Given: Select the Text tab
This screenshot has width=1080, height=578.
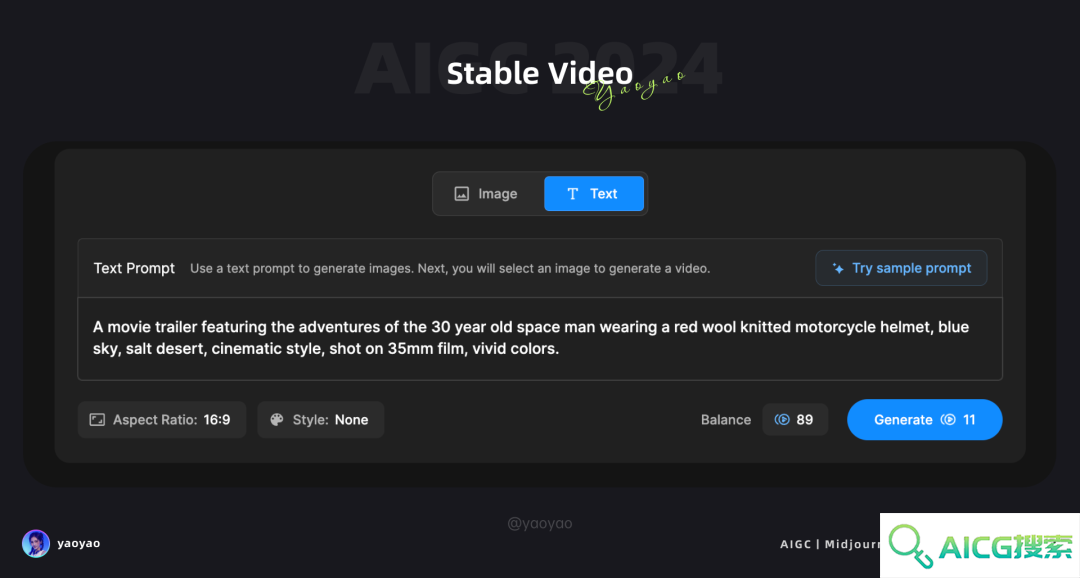Looking at the screenshot, I should (x=594, y=194).
